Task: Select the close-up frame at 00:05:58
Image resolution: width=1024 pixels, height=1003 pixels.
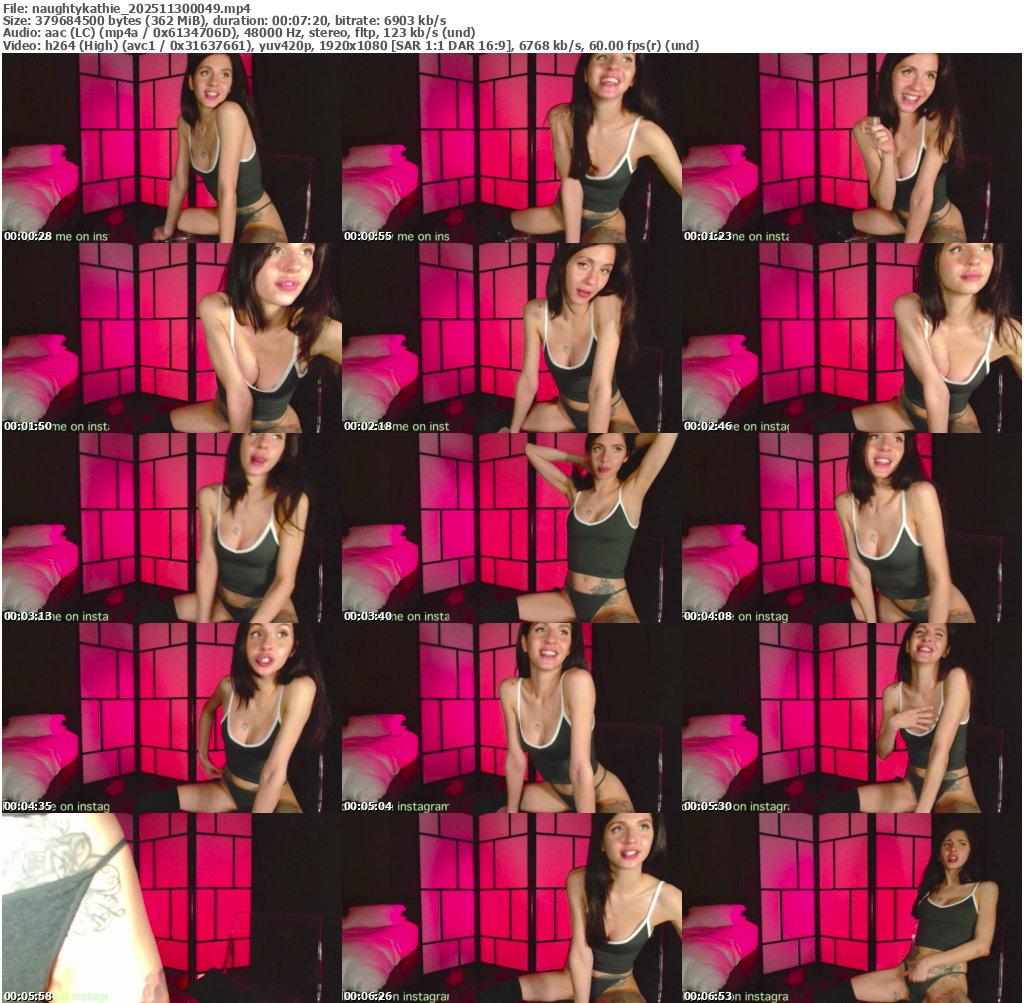Action: tap(171, 908)
